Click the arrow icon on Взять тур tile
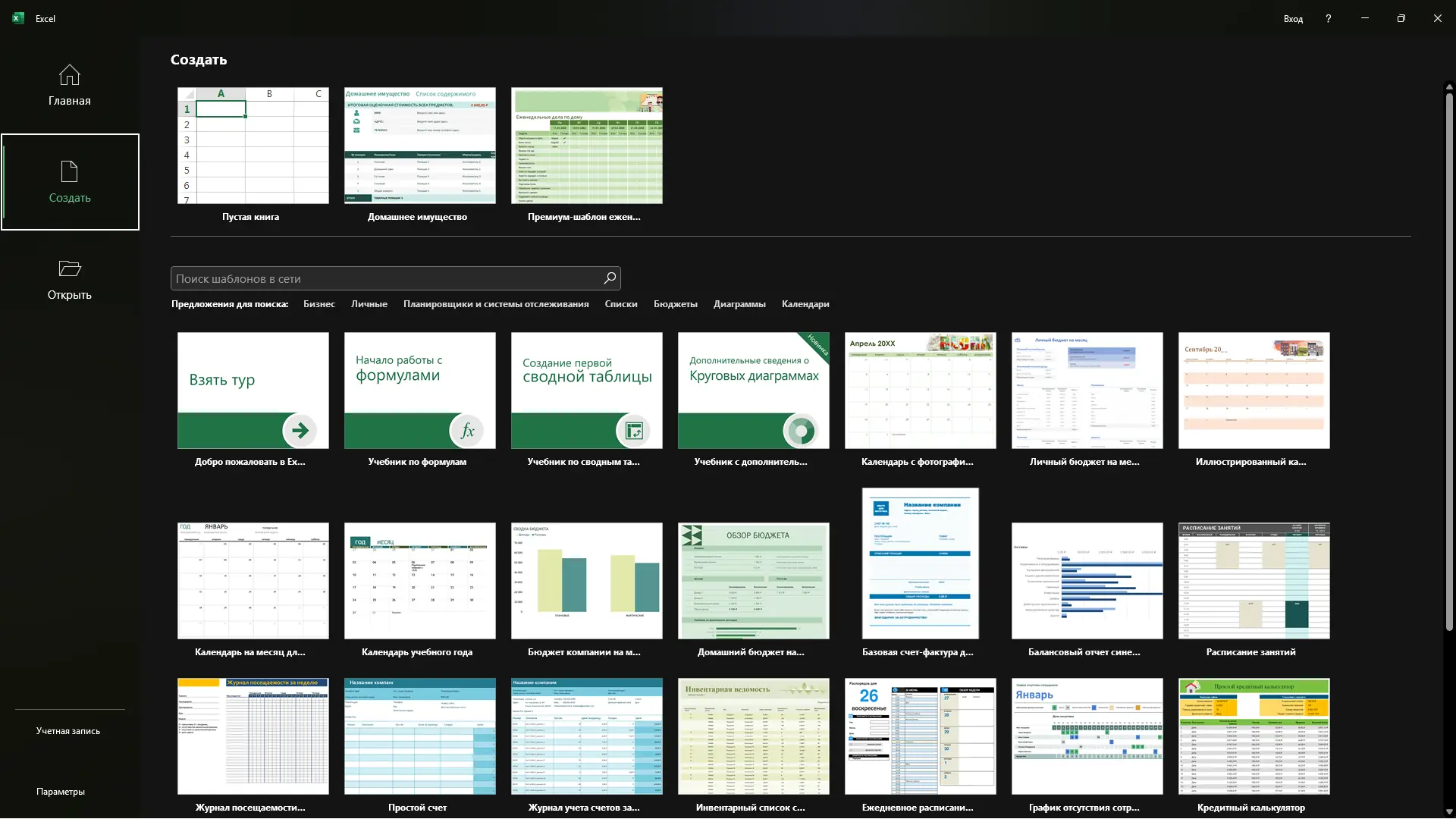Viewport: 1456px width, 819px height. [x=300, y=431]
